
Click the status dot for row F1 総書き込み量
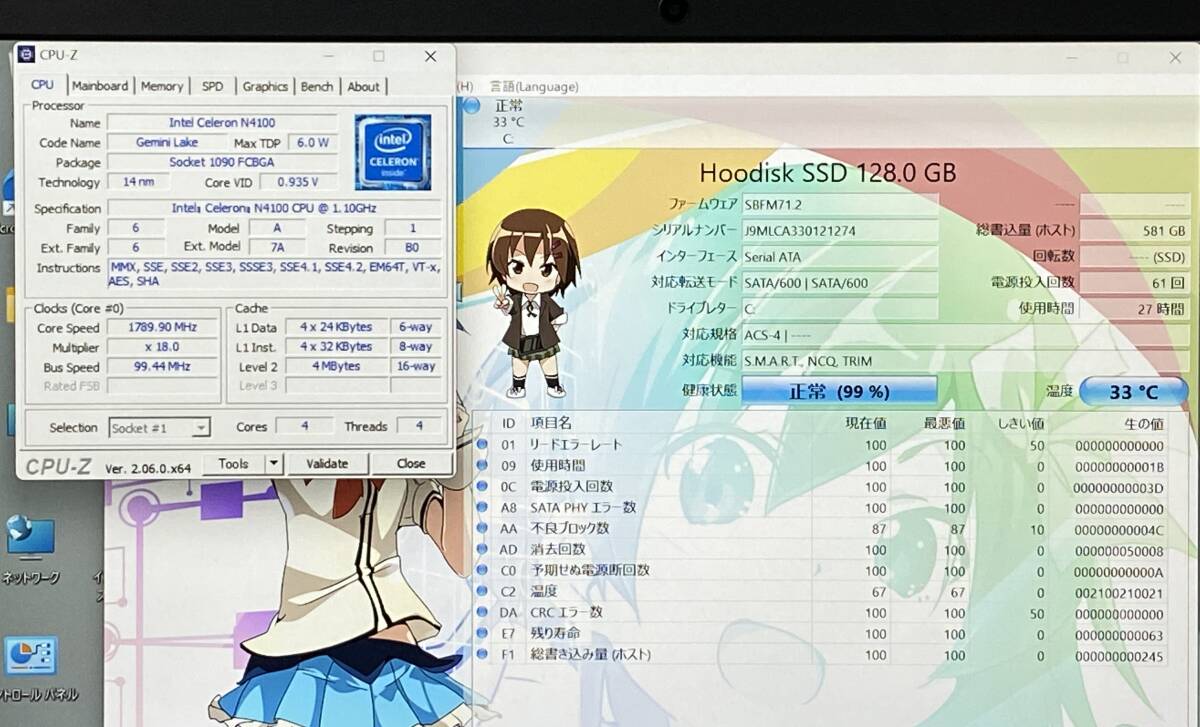482,655
